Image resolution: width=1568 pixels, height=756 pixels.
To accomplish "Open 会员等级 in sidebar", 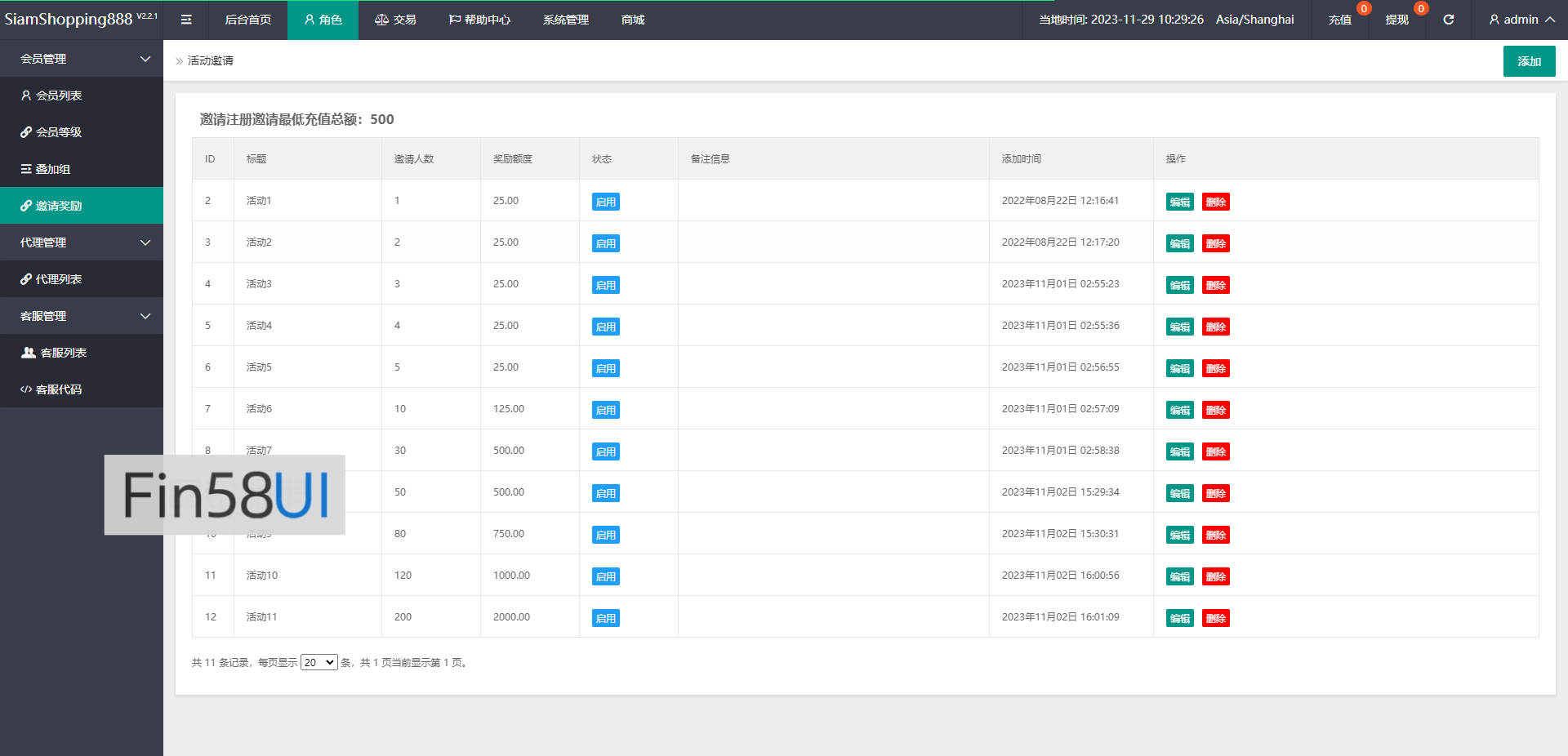I will (82, 132).
